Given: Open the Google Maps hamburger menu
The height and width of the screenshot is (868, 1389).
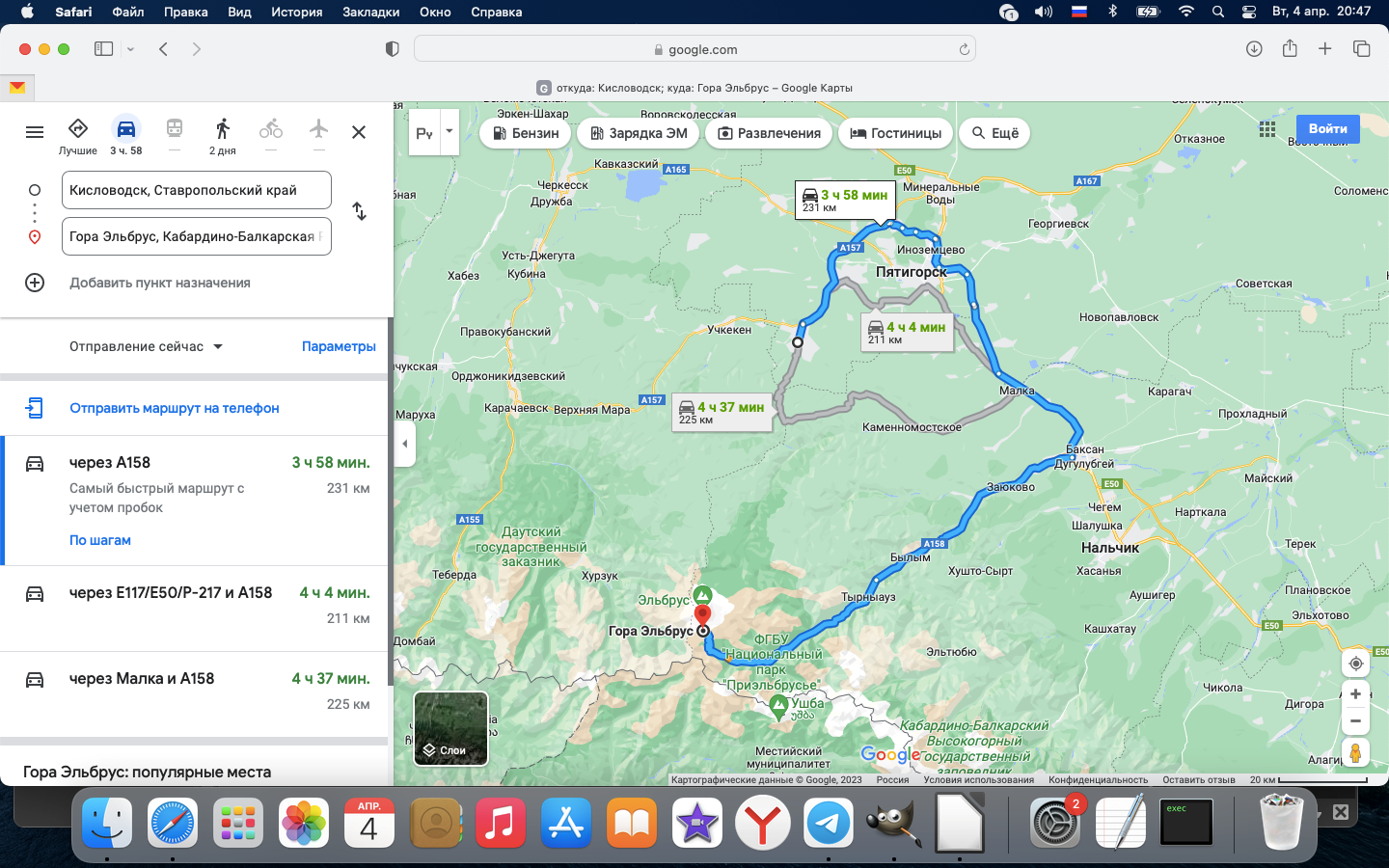Looking at the screenshot, I should pyautogui.click(x=35, y=132).
